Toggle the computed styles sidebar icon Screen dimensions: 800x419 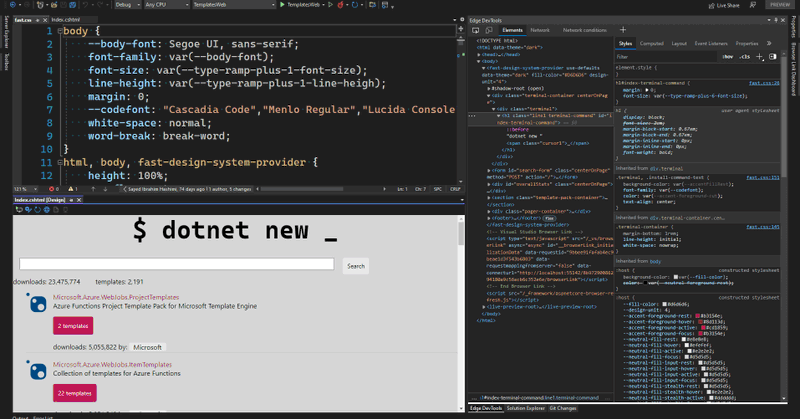[x=772, y=57]
